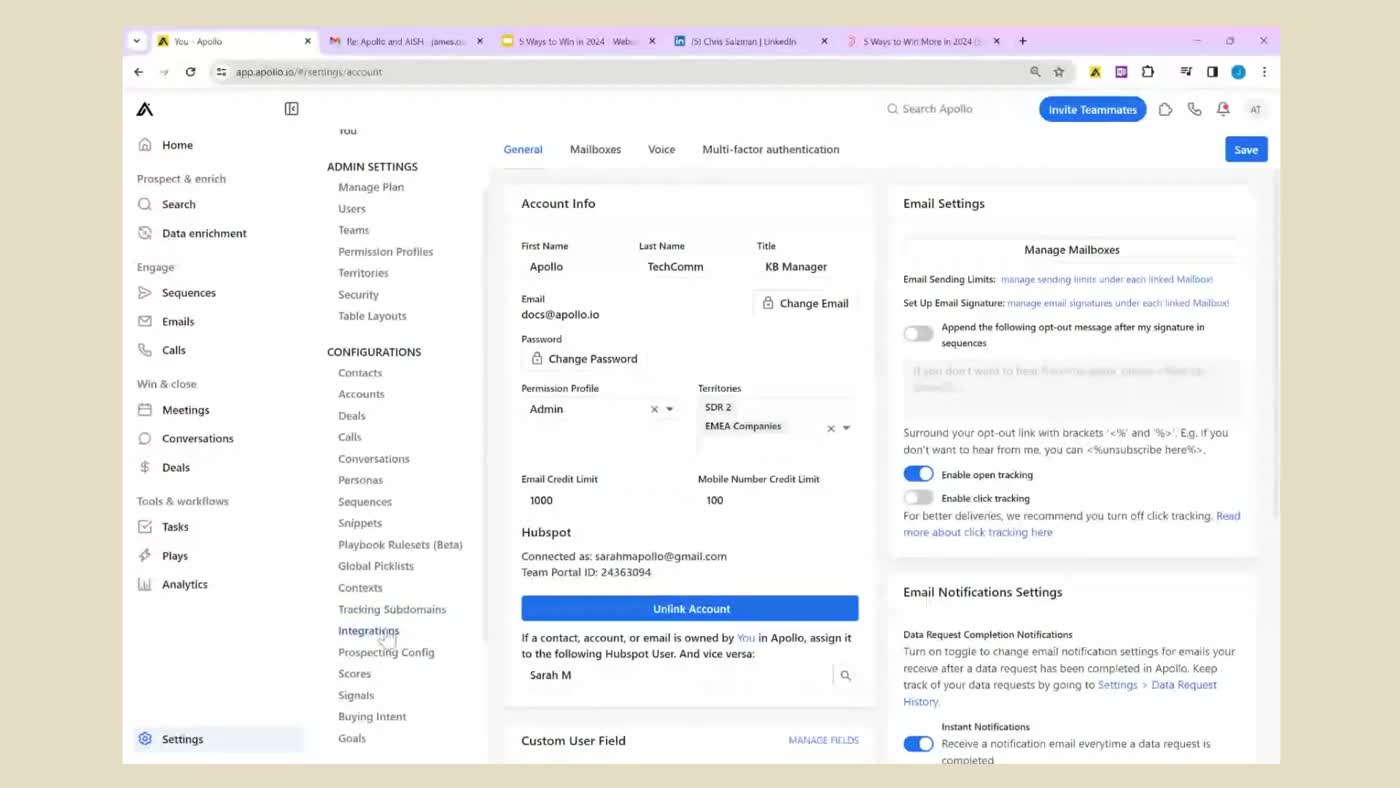This screenshot has width=1400, height=788.
Task: Open Home via house icon
Action: pos(145,145)
